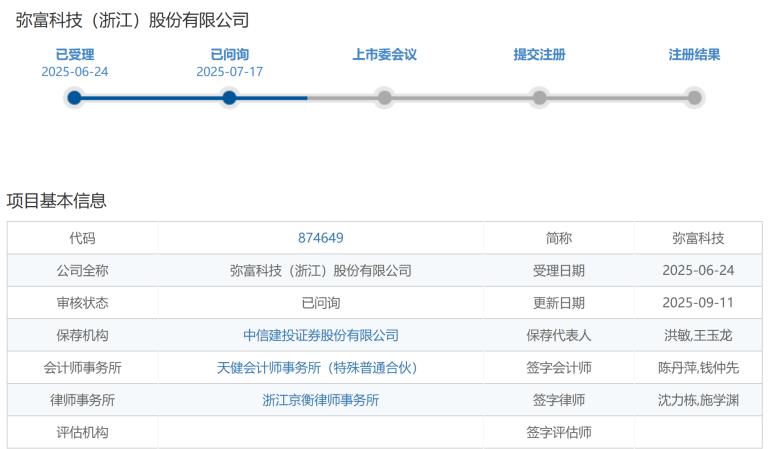Click the 注册结果 grey step dot
This screenshot has height=449, width=777.
[x=694, y=98]
